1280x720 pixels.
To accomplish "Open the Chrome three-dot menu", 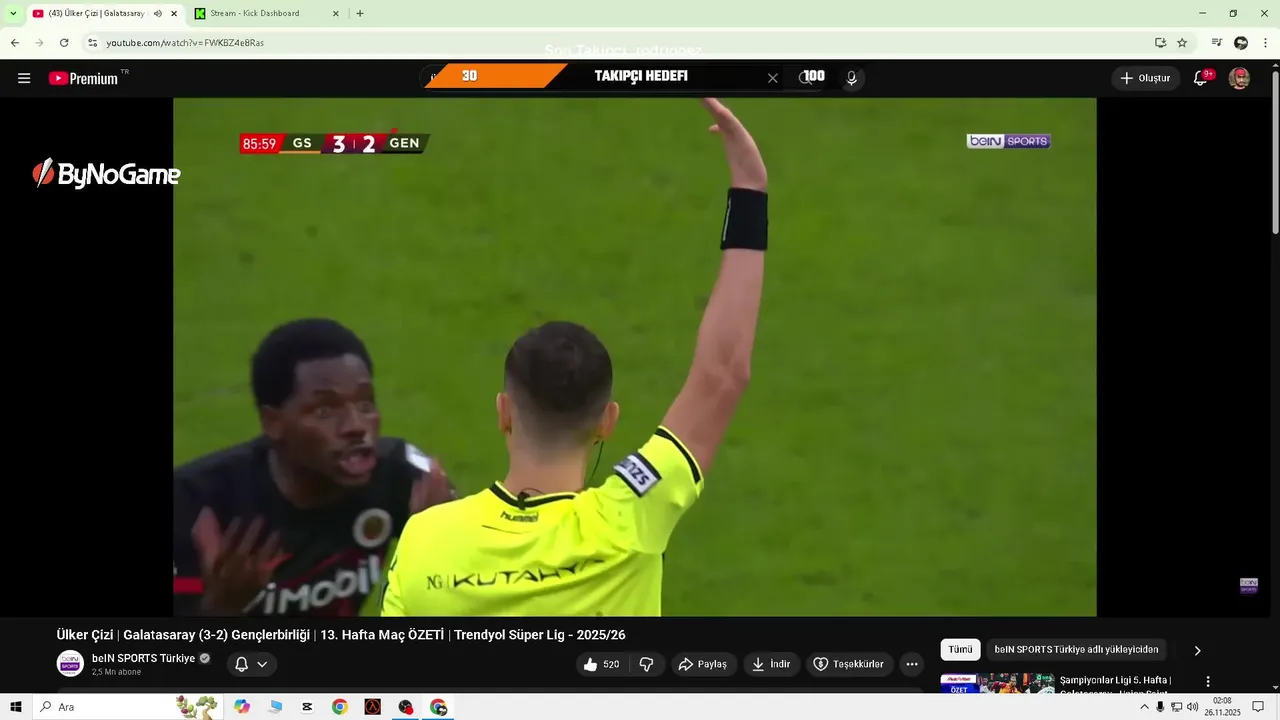I will 1266,43.
